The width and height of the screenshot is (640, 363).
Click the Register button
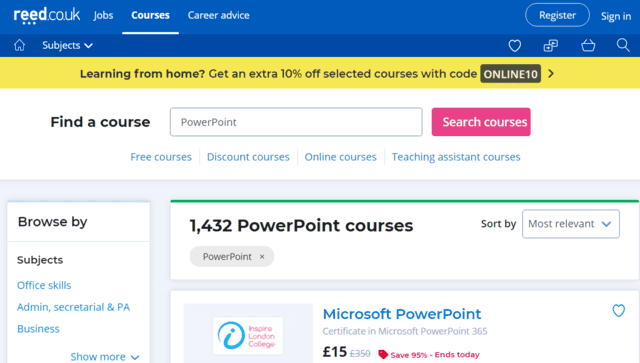coord(557,15)
